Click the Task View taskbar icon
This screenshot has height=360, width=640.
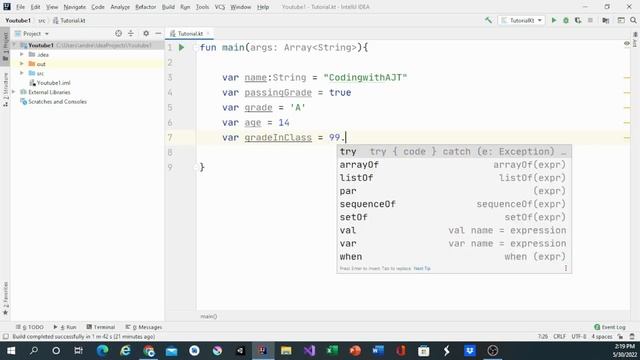point(78,351)
